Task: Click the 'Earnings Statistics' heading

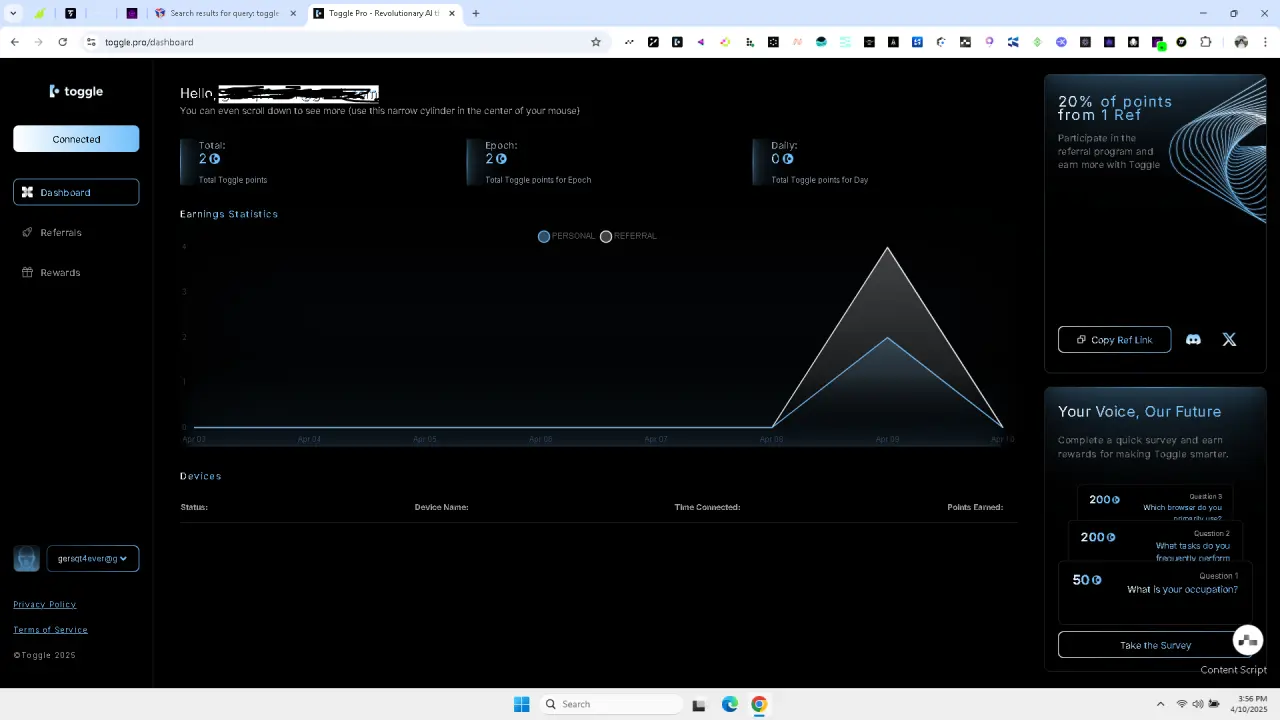Action: [x=229, y=214]
